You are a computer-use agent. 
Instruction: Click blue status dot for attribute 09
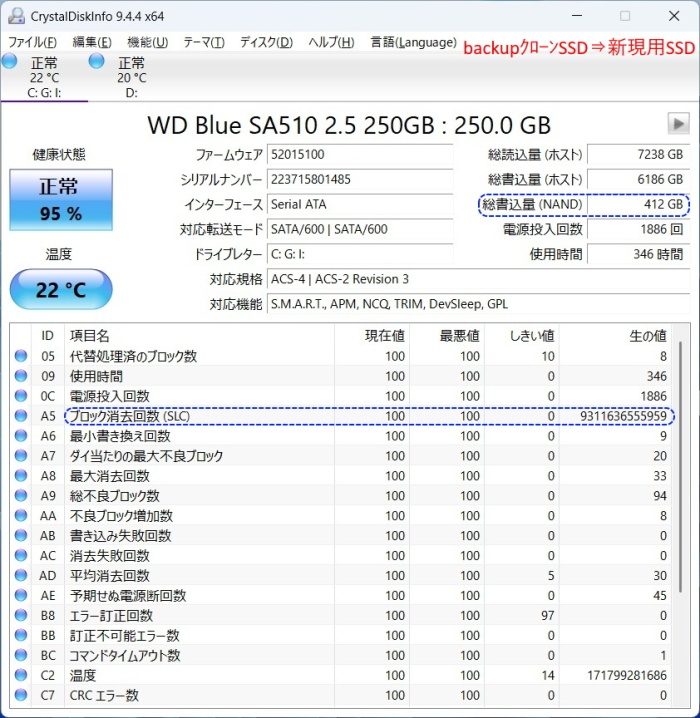(x=21, y=376)
